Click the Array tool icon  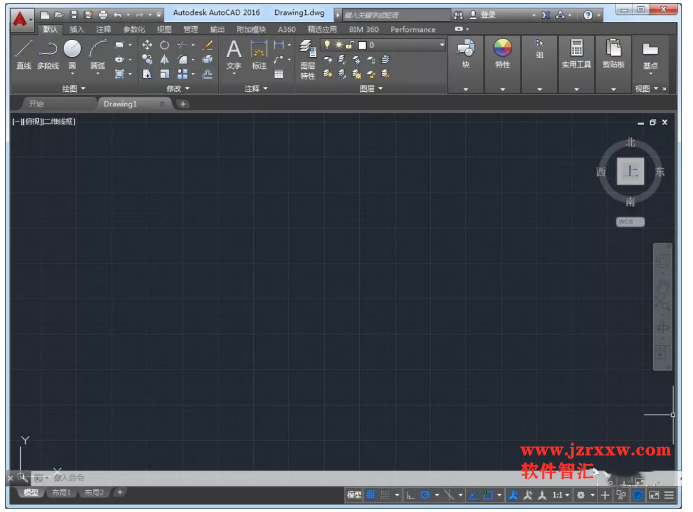point(182,74)
